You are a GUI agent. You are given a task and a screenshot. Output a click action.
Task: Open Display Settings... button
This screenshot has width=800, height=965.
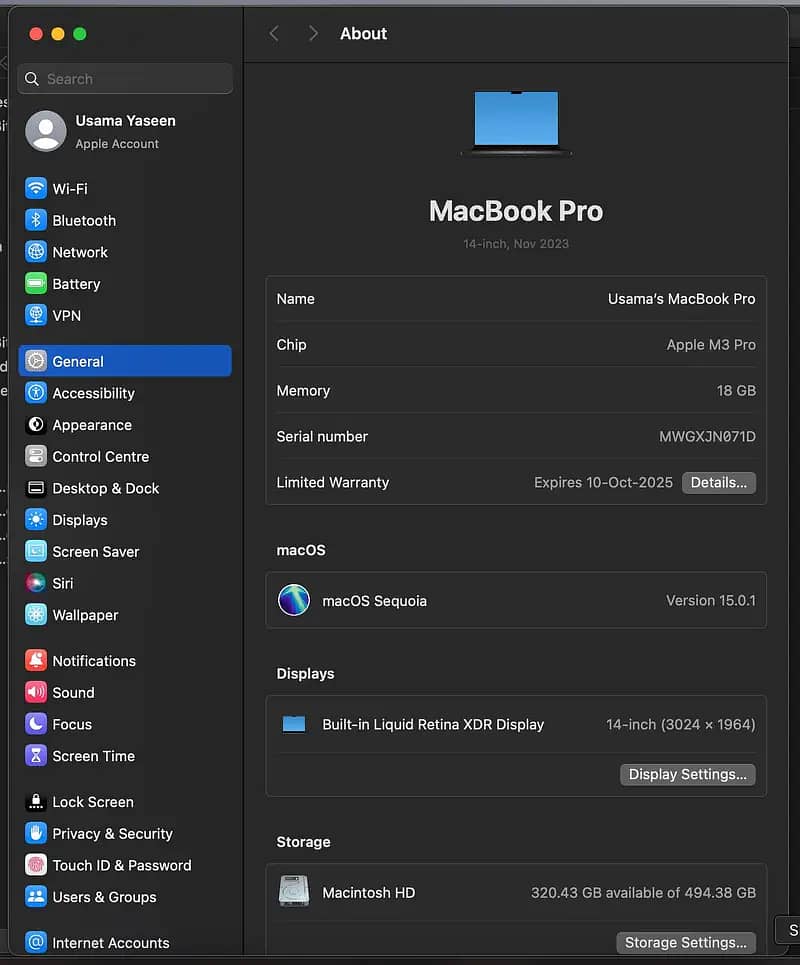(x=687, y=774)
